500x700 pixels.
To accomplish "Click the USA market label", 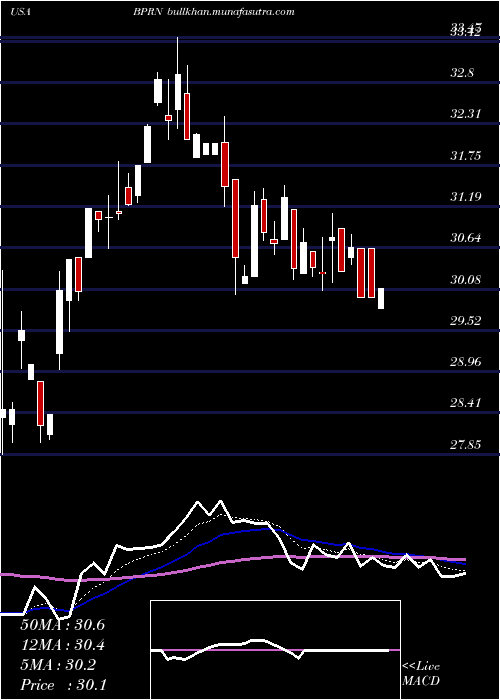I will pos(20,12).
